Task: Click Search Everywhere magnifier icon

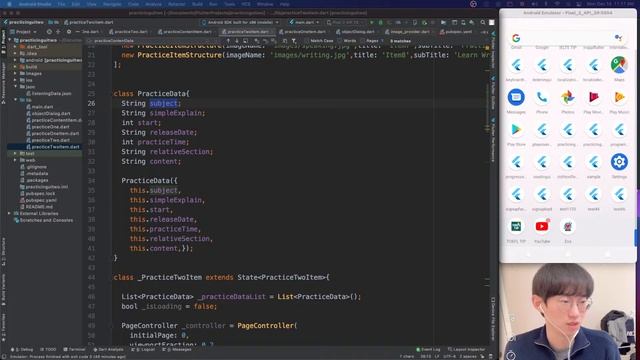Action: (x=483, y=22)
